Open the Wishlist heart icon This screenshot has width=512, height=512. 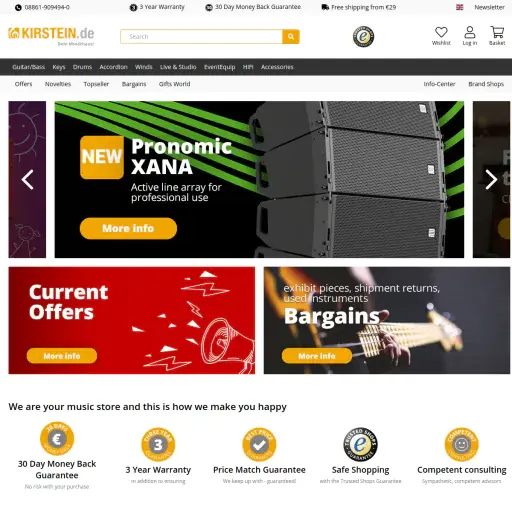coord(441,32)
